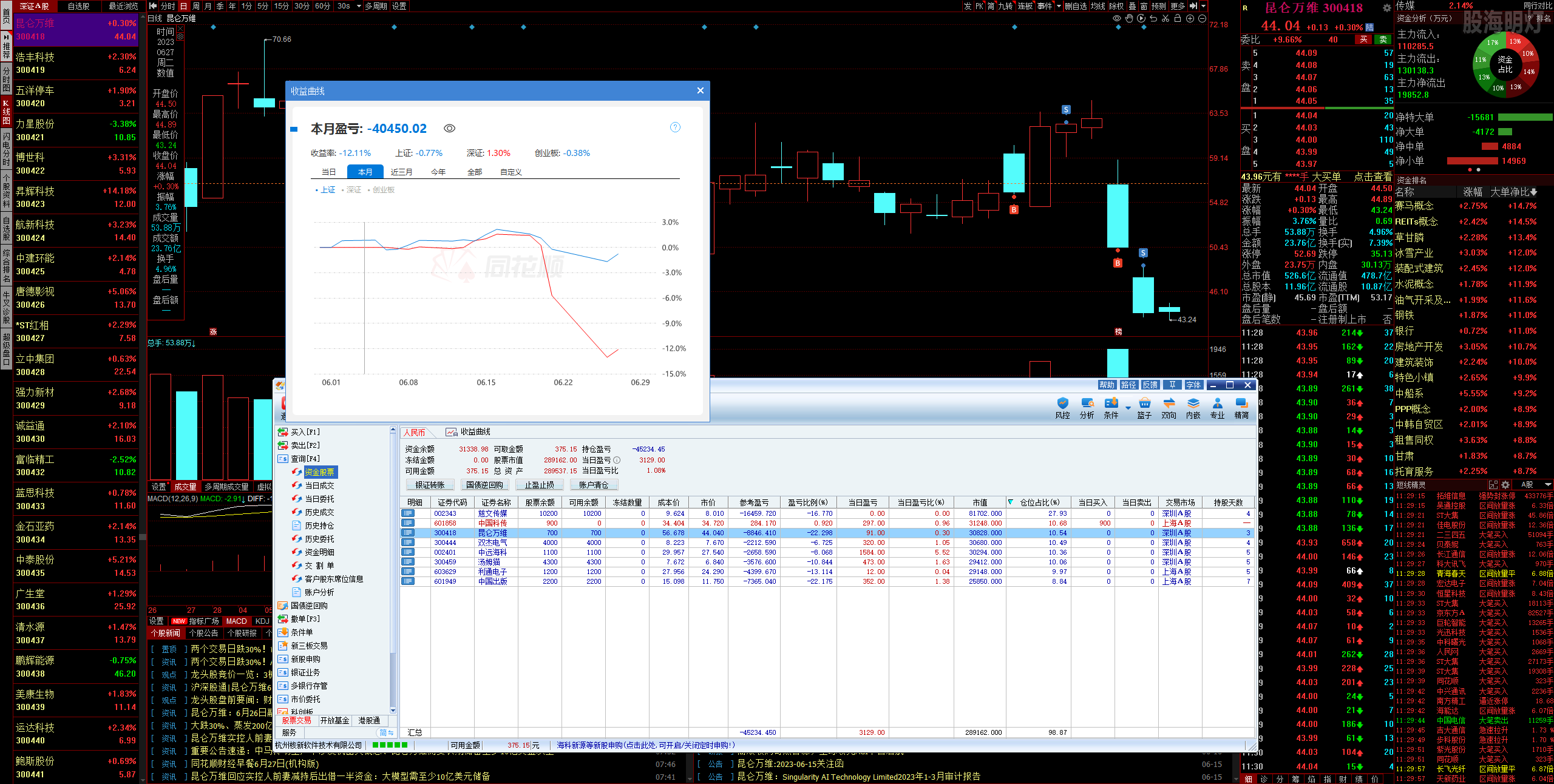This screenshot has width=1554, height=784.
Task: Click the go-to-start arrow in period toolbar
Action: (x=153, y=6)
